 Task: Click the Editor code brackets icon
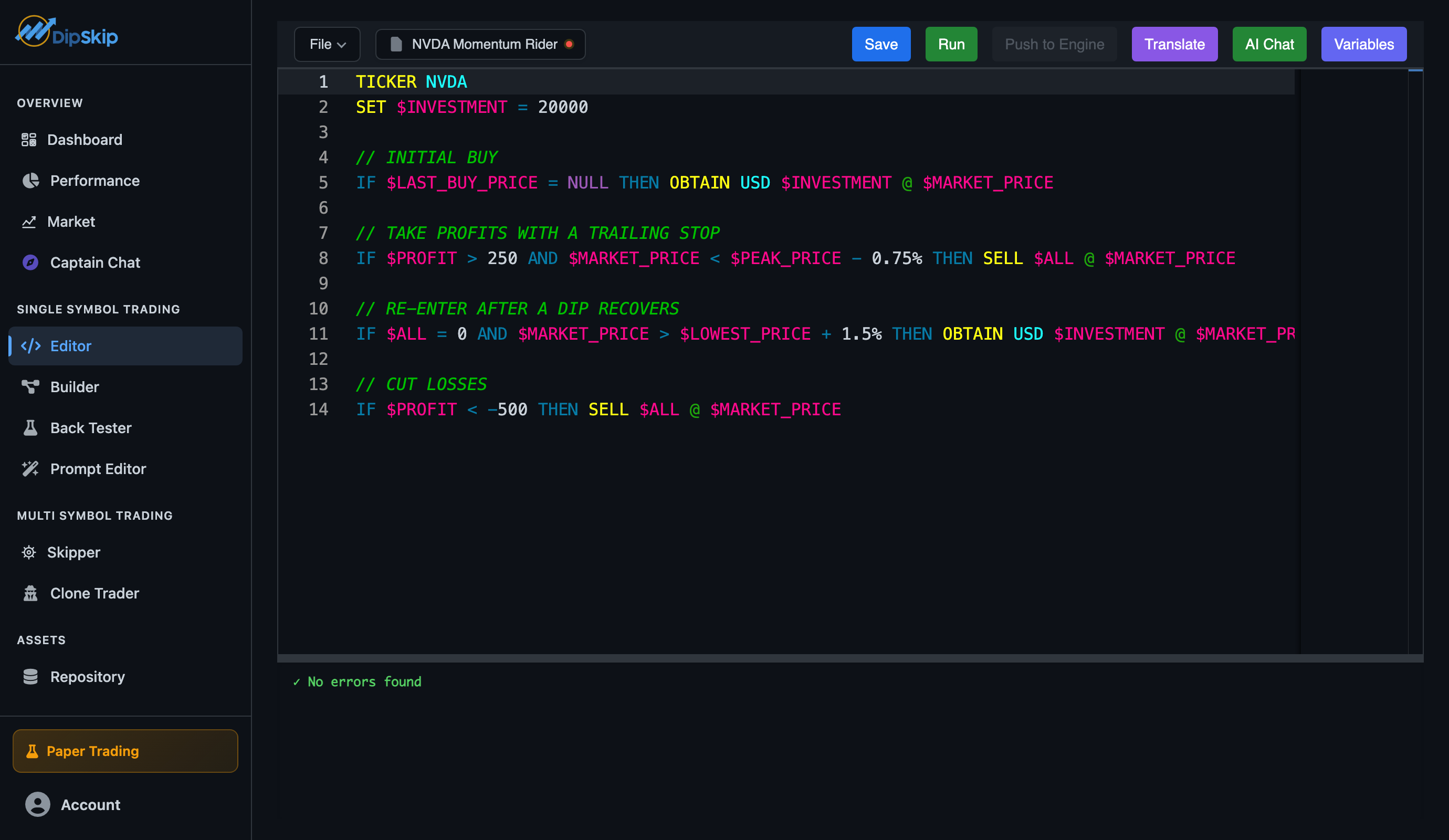(30, 345)
